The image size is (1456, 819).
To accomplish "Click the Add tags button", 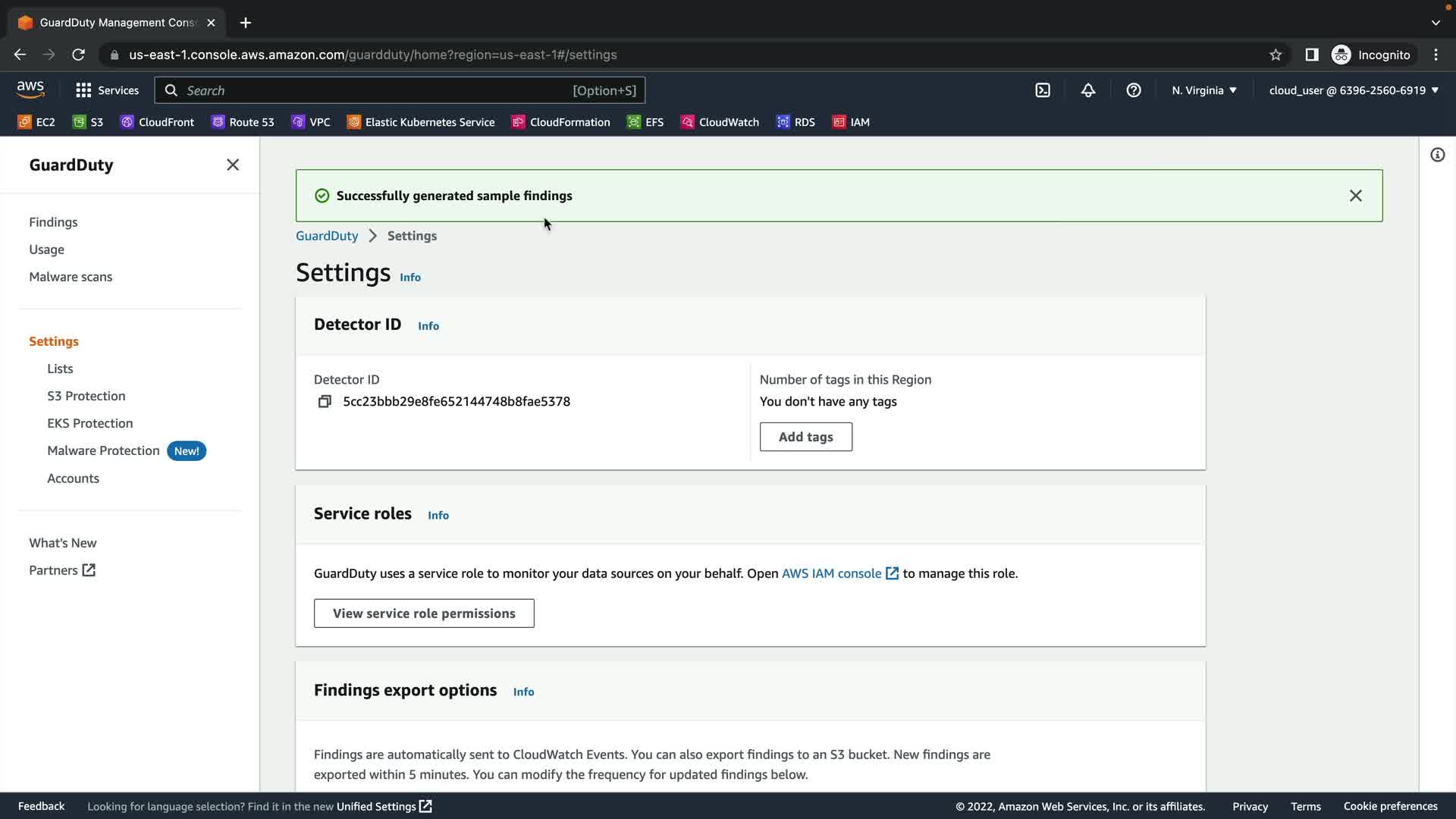I will [805, 437].
